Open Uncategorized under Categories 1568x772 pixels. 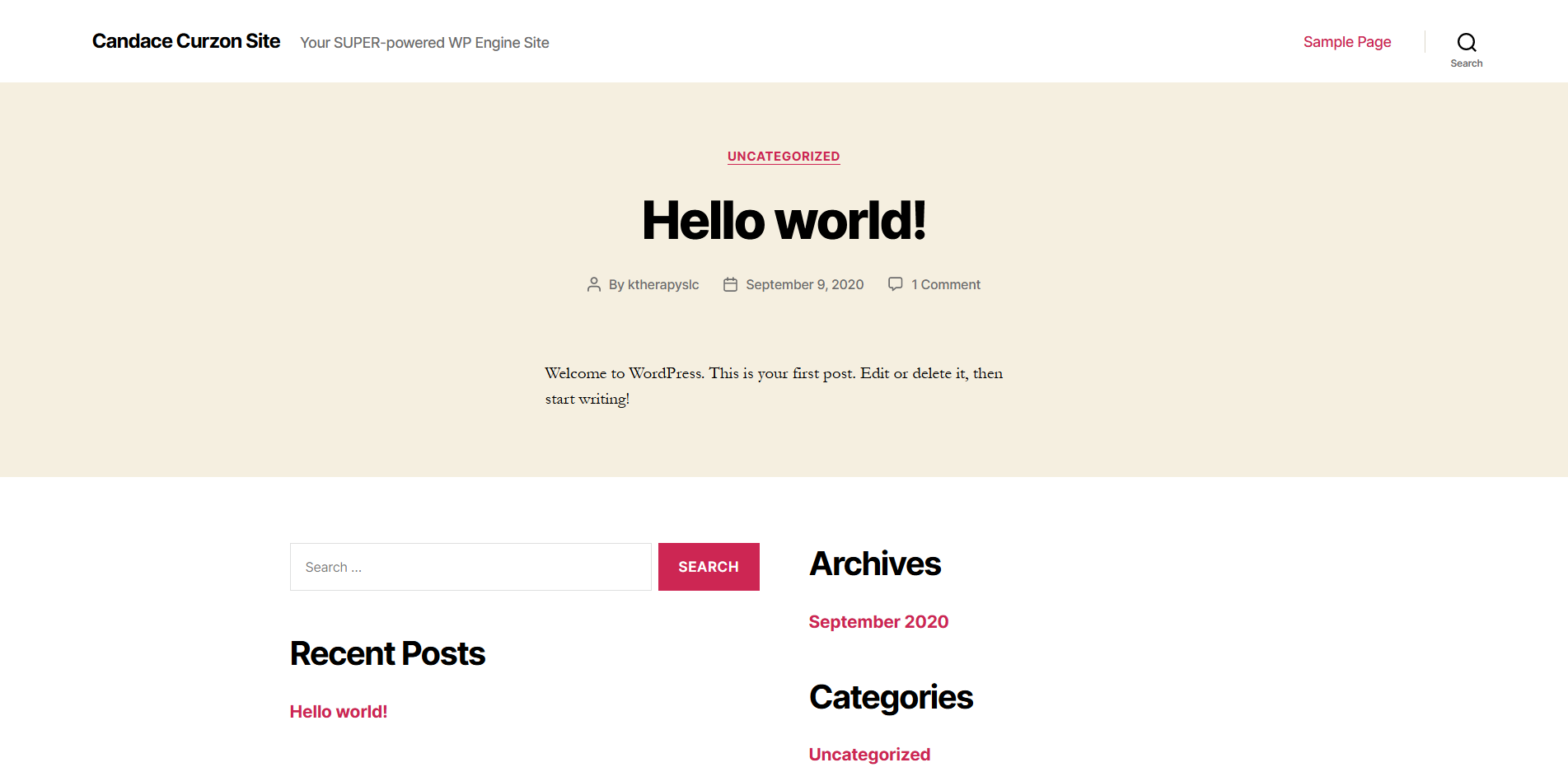pyautogui.click(x=869, y=755)
